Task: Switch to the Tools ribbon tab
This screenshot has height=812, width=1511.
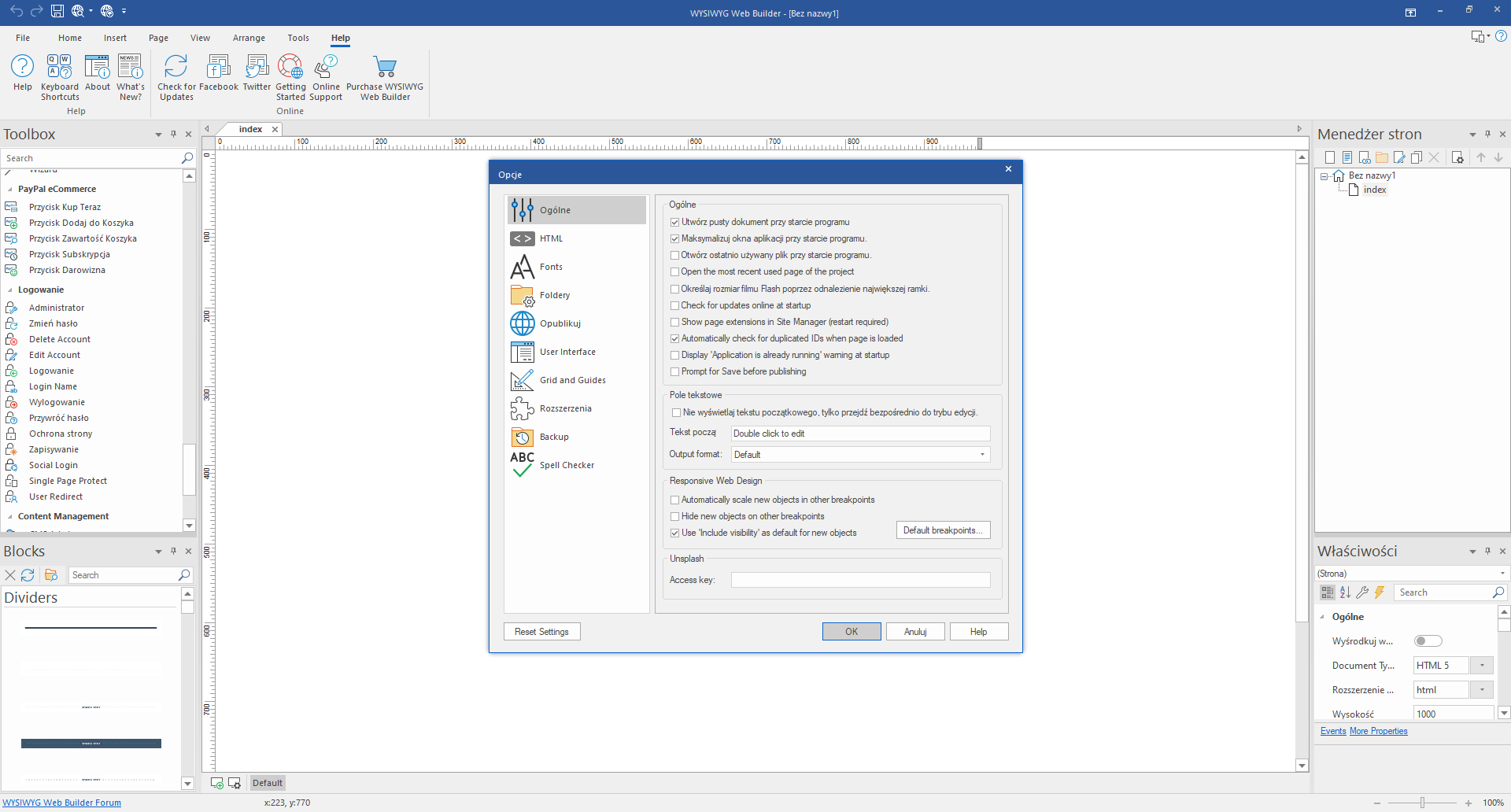Action: pyautogui.click(x=298, y=38)
